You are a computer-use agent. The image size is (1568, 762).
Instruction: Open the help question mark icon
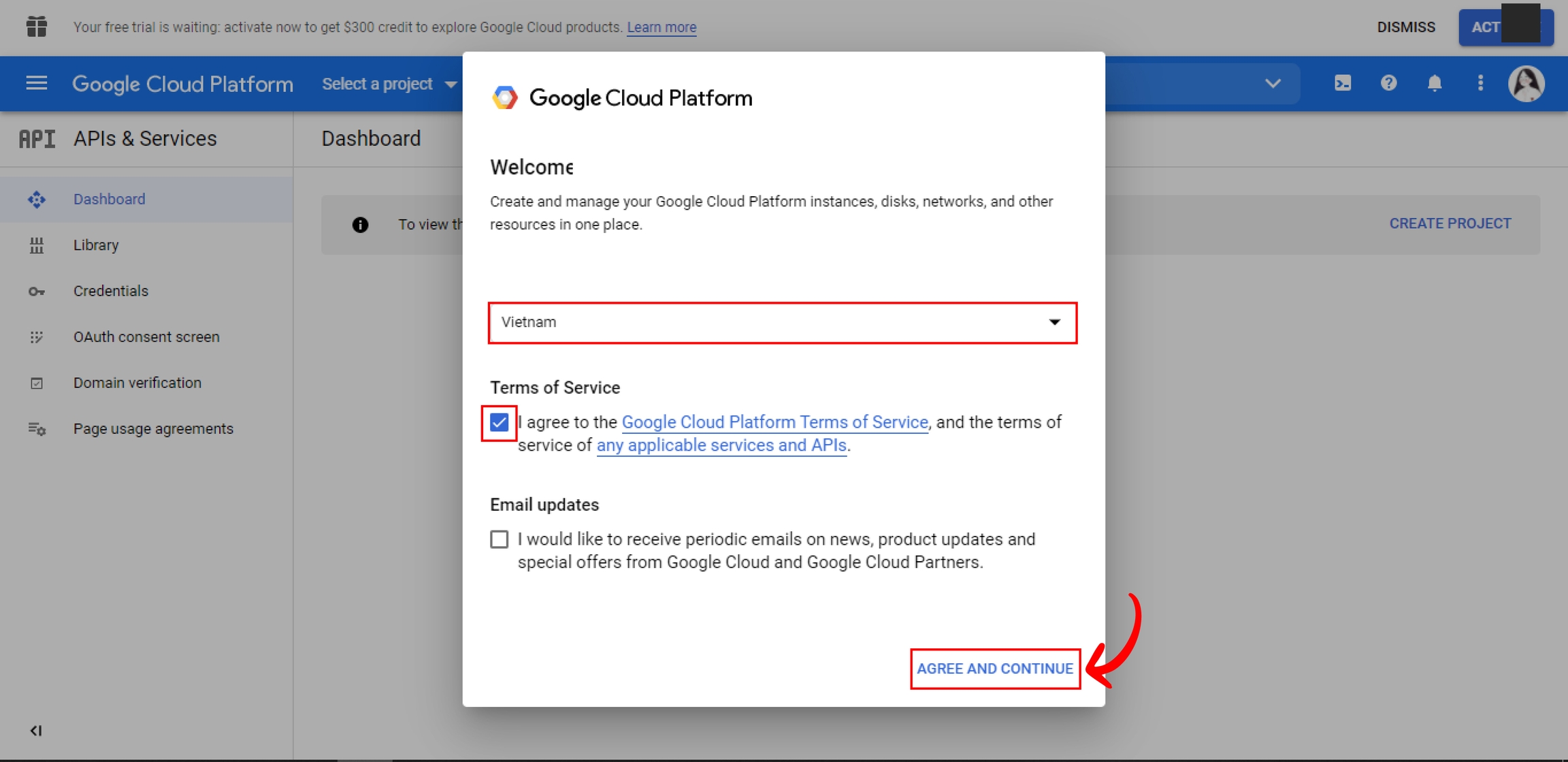pos(1388,83)
